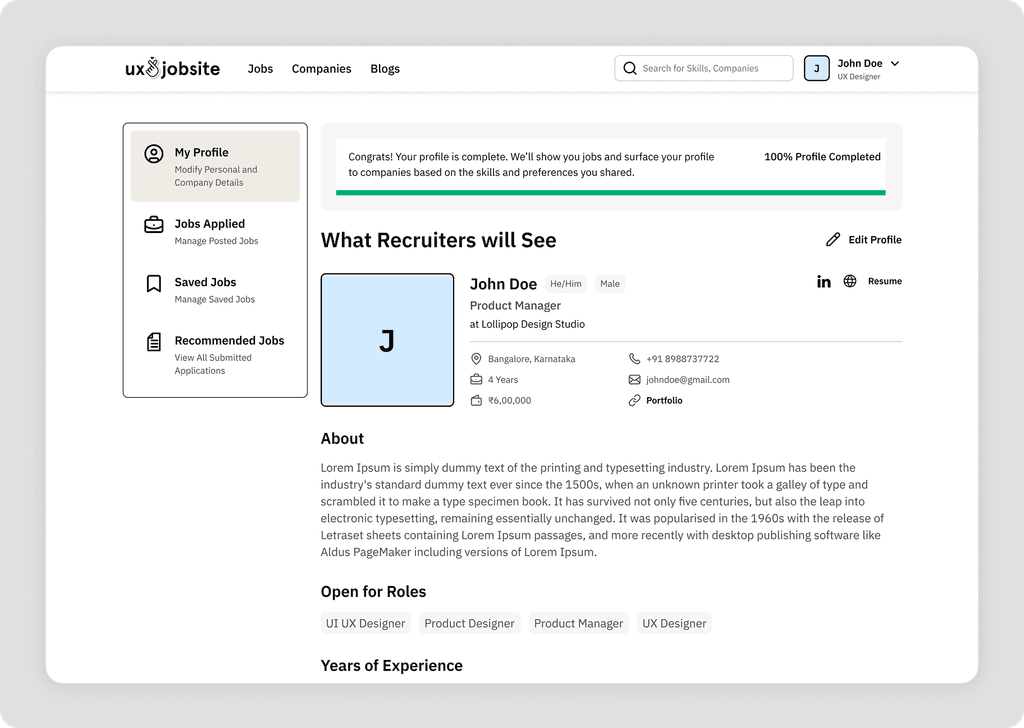The width and height of the screenshot is (1024, 728).
Task: Click the Edit Profile pencil icon
Action: coord(833,240)
